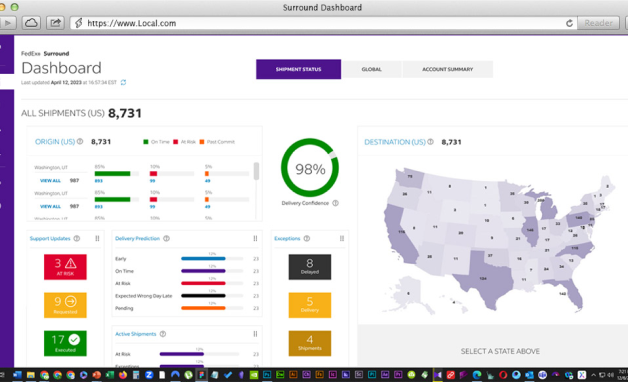
Task: Open info tooltip next to ORIGIN (US)
Action: (80, 141)
